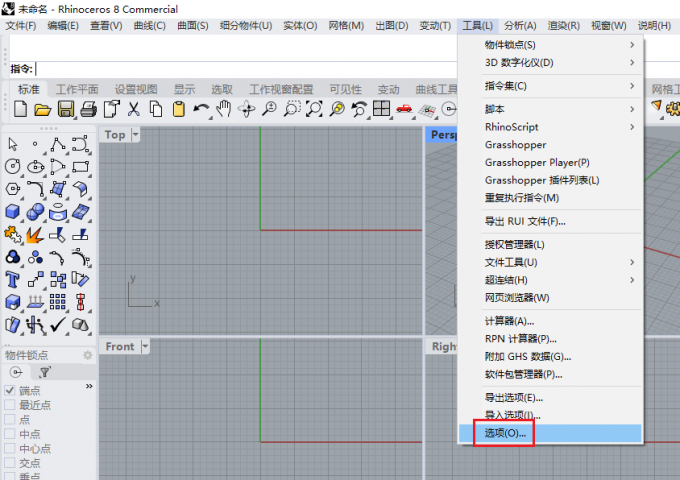Open the 文件(F) menu

(21, 26)
